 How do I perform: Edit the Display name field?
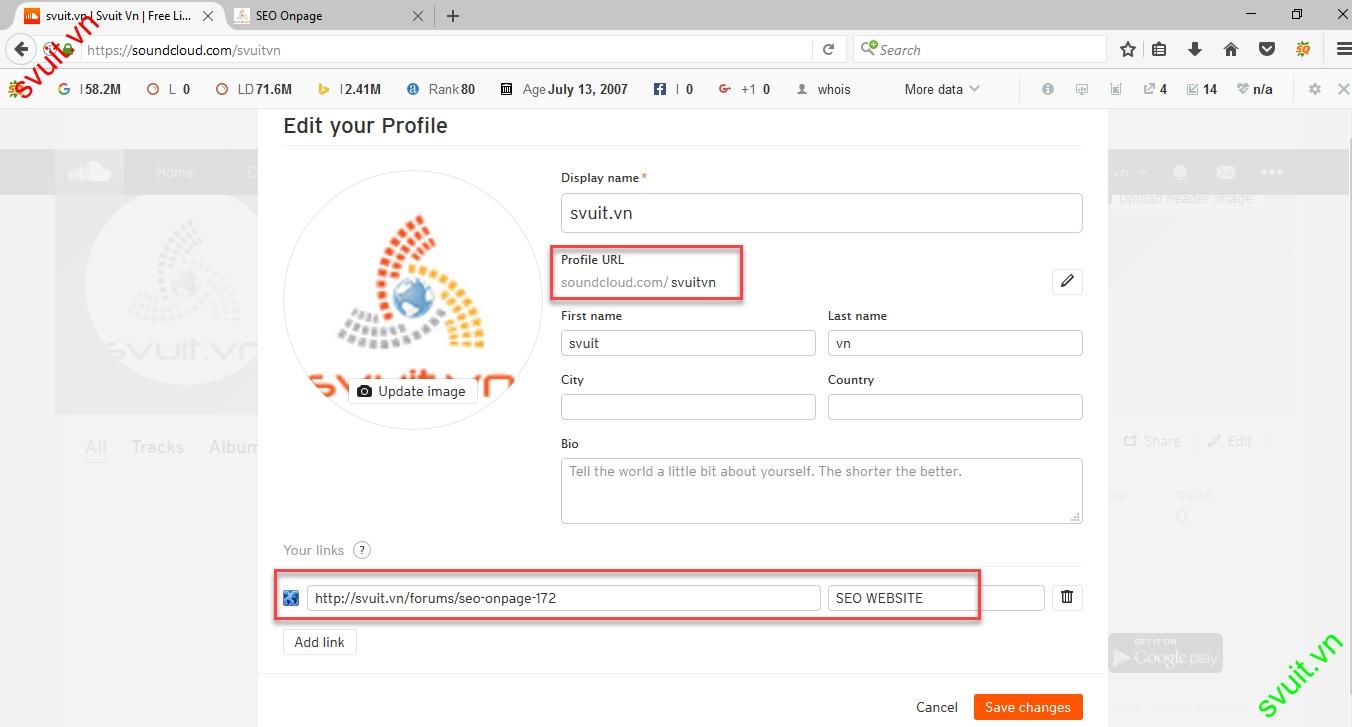(x=822, y=213)
